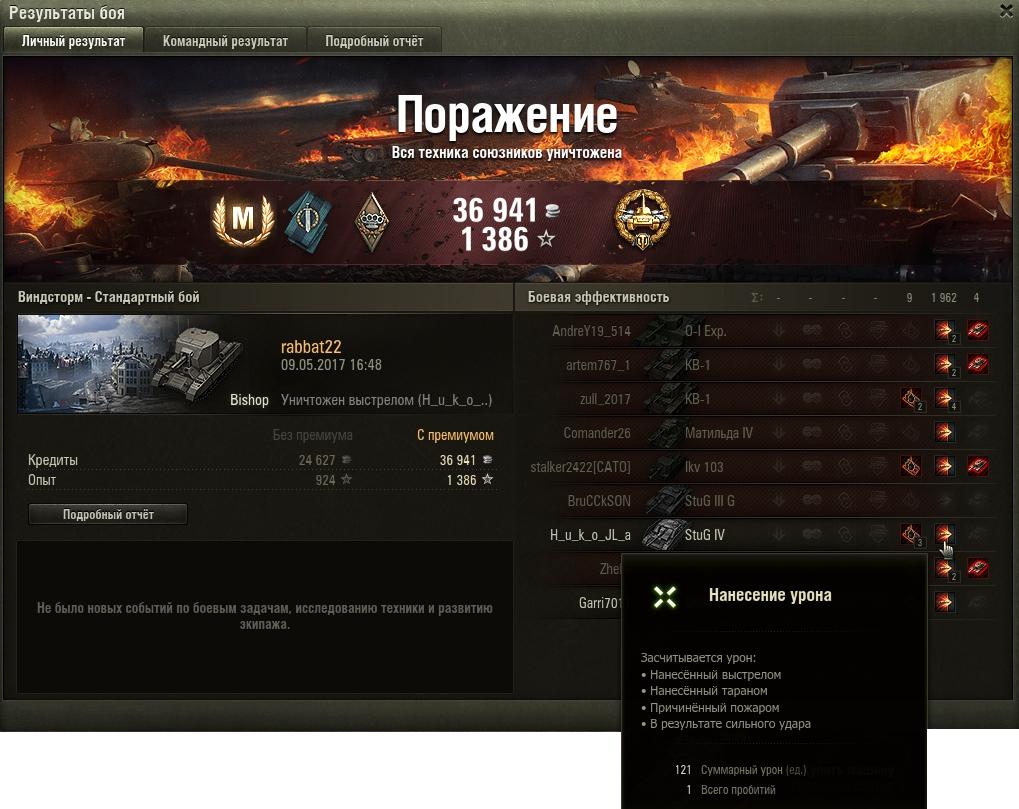Viewport: 1019px width, 809px height.
Task: Select the teal sword medal icon
Action: coord(309,221)
